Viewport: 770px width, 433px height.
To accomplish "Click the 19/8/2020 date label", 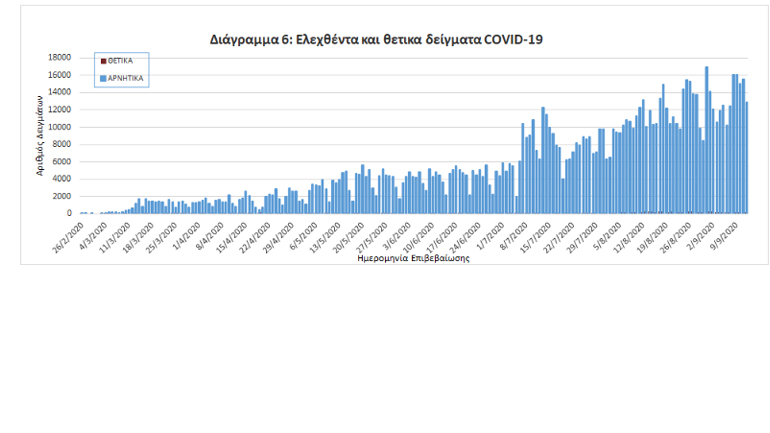I will 655,236.
